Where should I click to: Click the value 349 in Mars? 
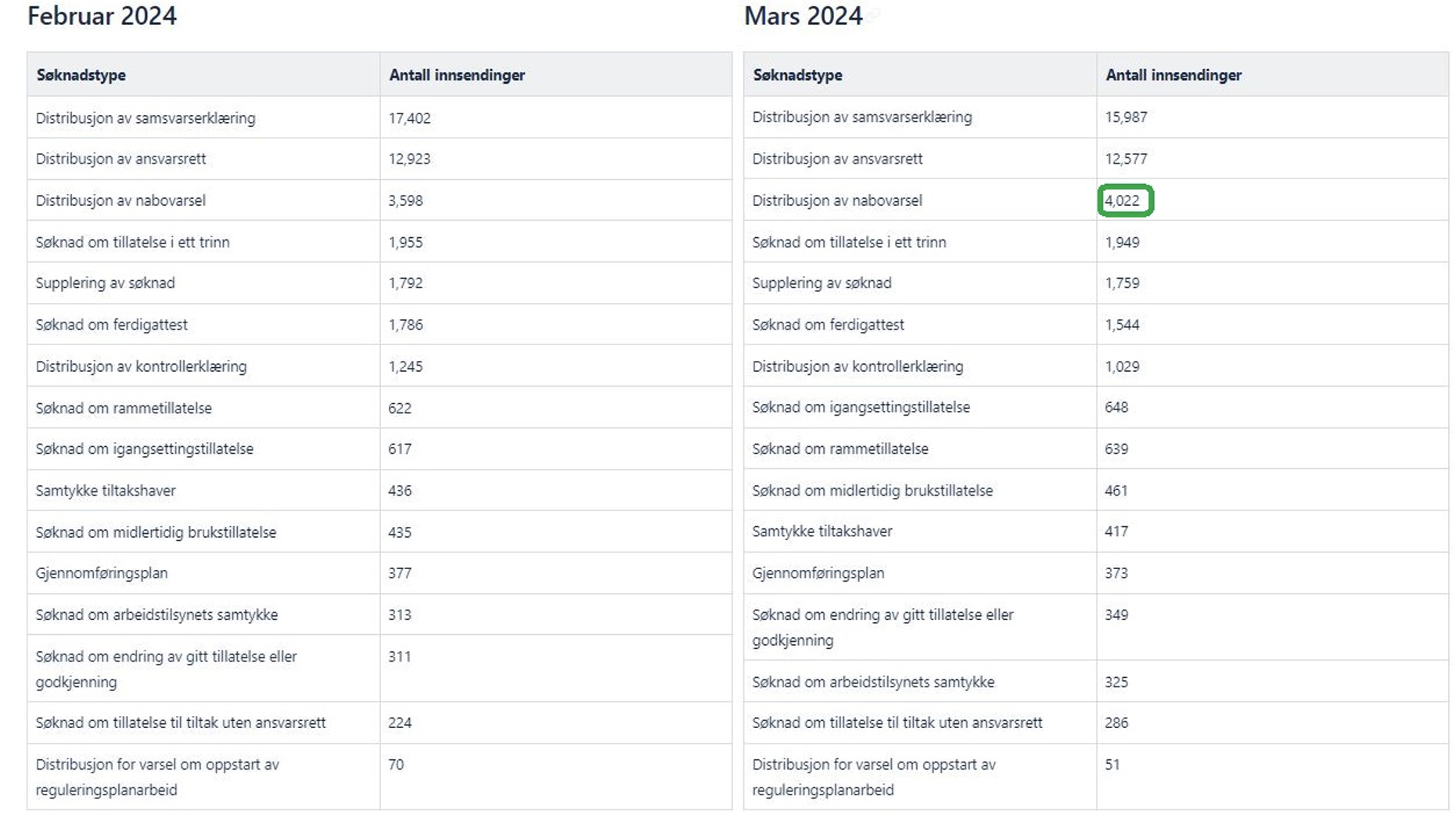[x=1116, y=615]
